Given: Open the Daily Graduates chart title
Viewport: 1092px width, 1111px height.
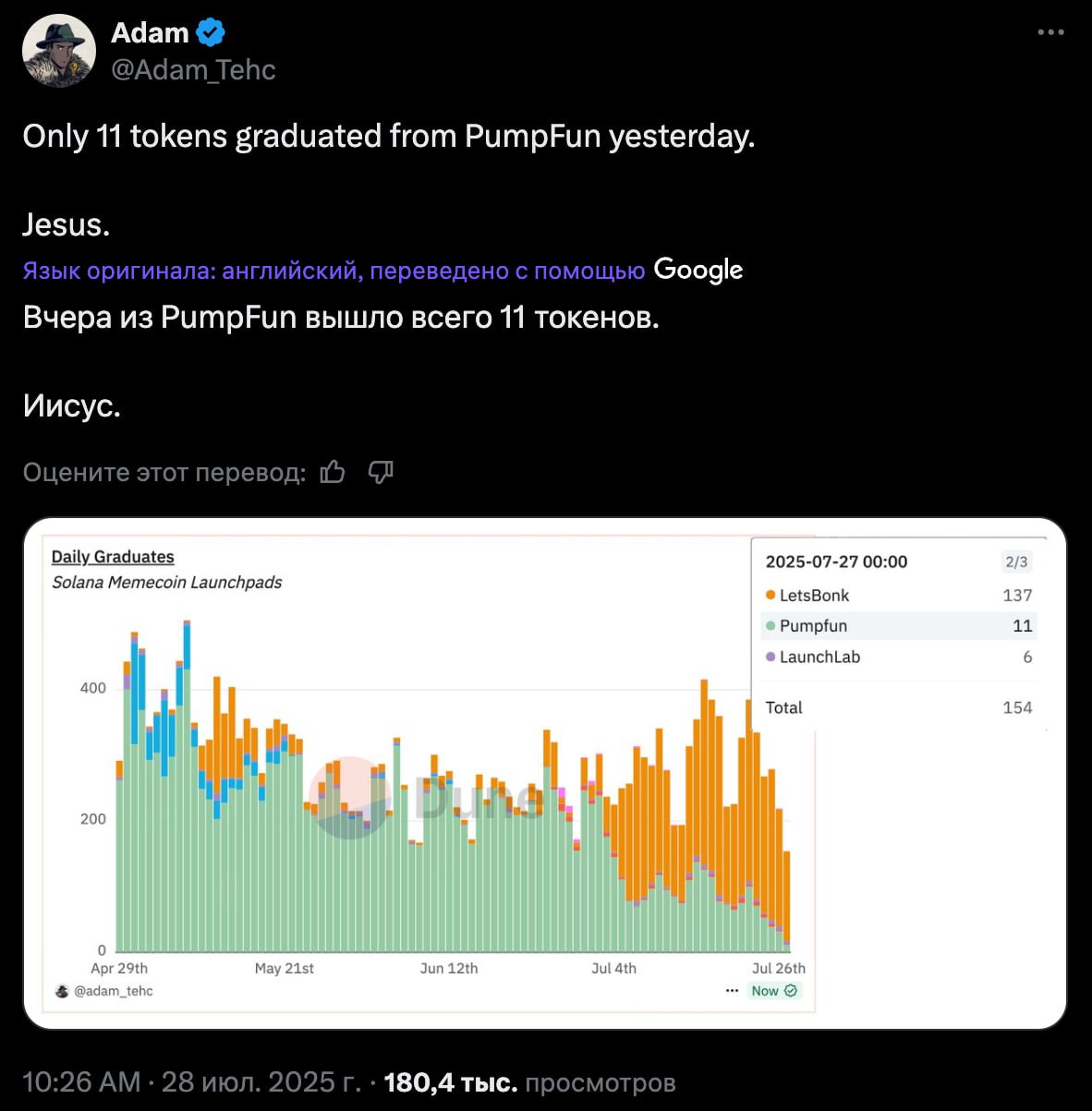Looking at the screenshot, I should tap(113, 557).
